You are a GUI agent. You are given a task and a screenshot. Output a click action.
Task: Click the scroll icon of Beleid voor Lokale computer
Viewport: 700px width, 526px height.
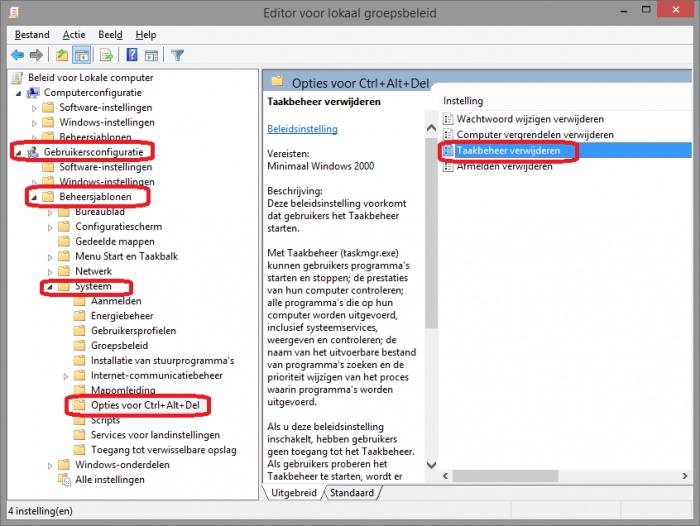click(17, 78)
